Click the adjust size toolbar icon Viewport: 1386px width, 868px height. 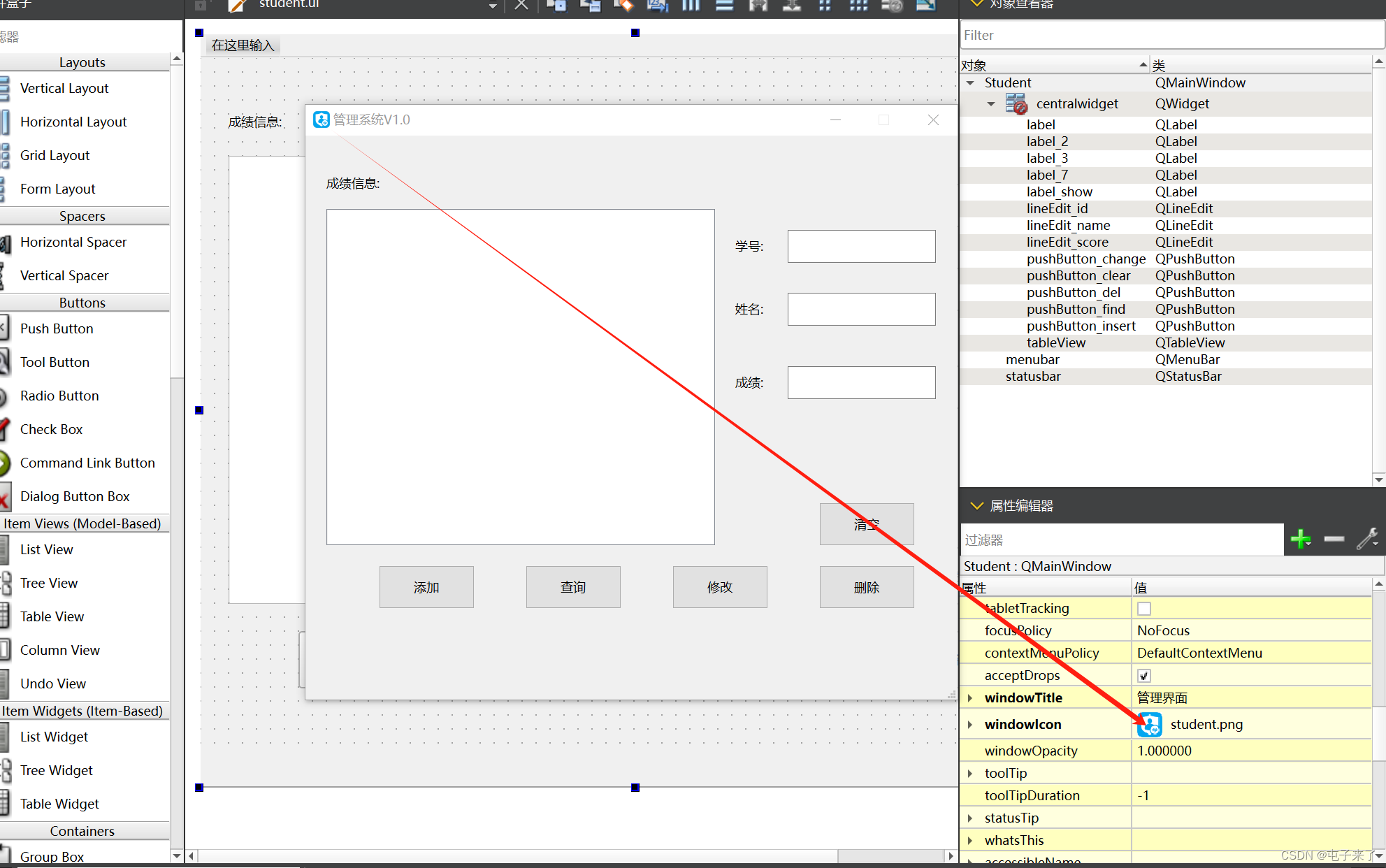925,6
